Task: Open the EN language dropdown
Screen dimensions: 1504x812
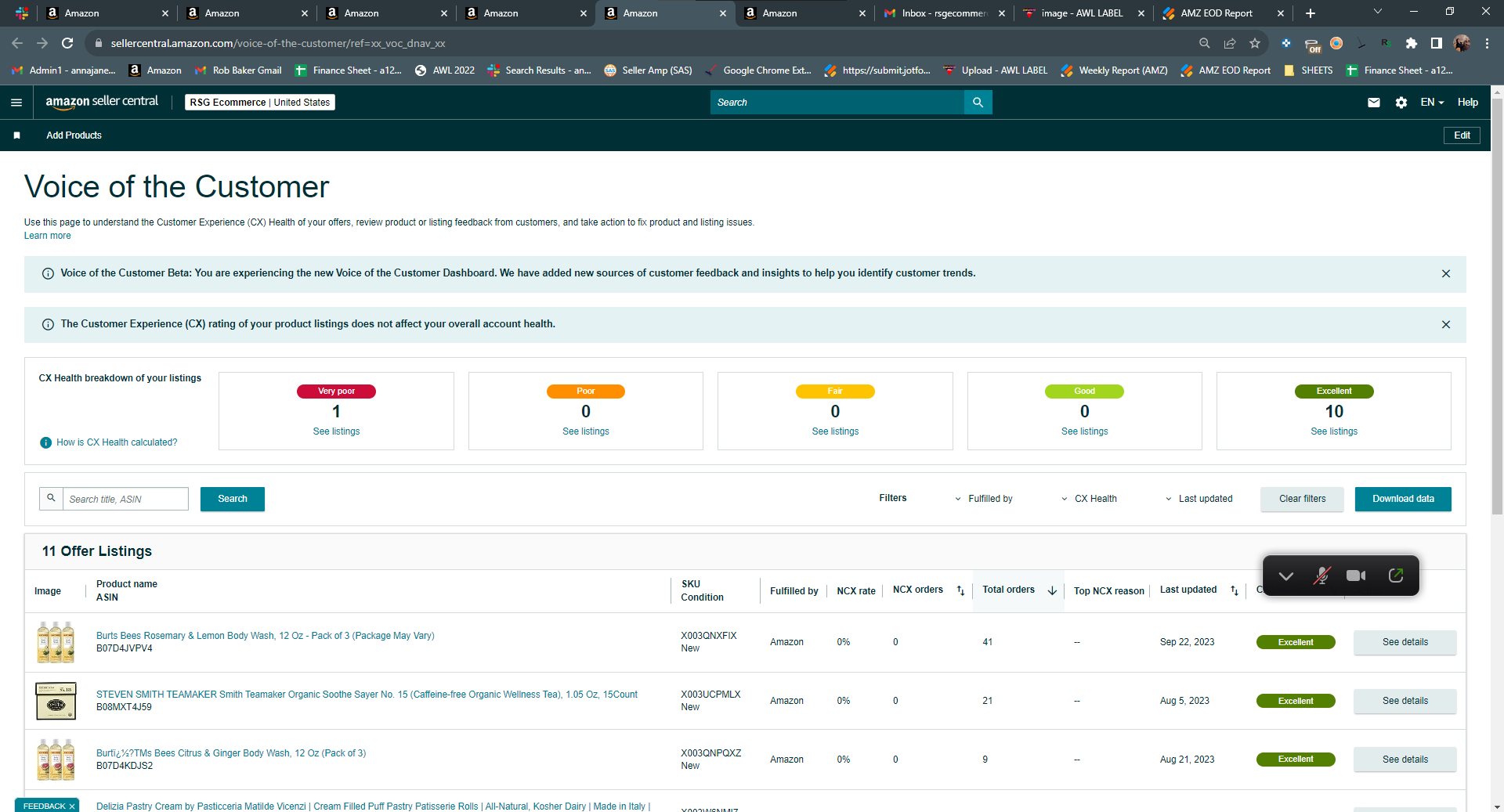Action: pos(1432,103)
